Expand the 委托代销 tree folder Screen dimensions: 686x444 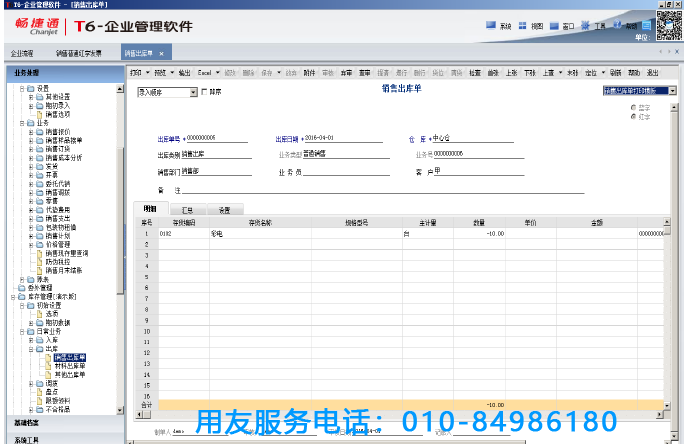[31, 184]
